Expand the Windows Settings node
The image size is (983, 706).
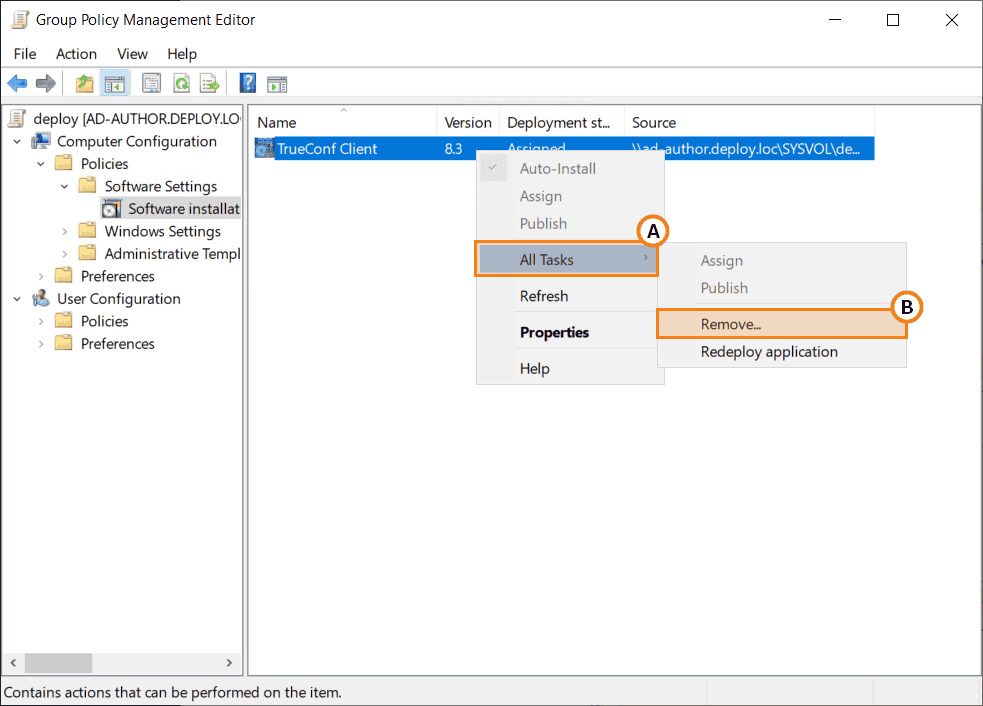[65, 231]
